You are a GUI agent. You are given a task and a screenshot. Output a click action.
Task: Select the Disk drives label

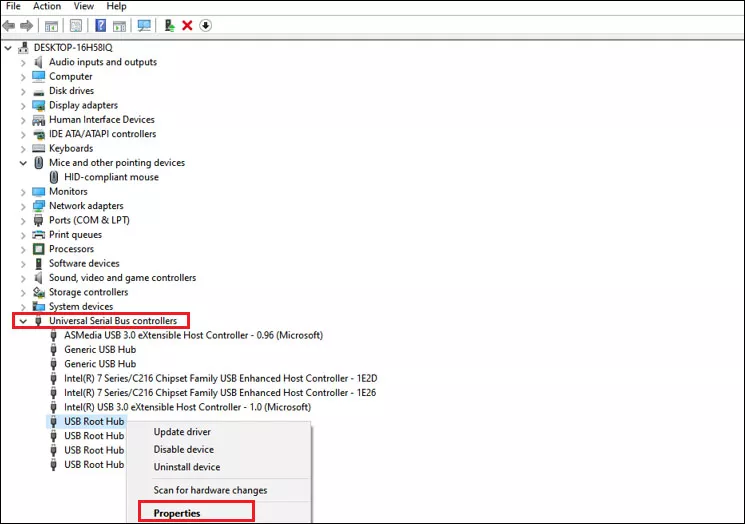point(71,91)
